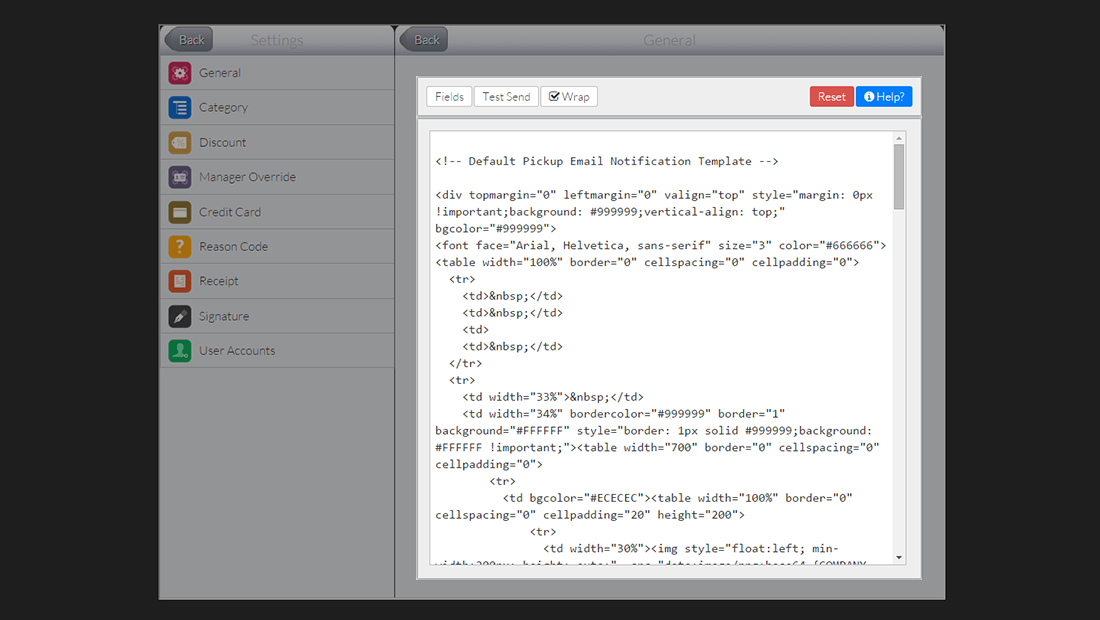The width and height of the screenshot is (1100, 620).
Task: Click the Manager Override icon
Action: coord(180,177)
